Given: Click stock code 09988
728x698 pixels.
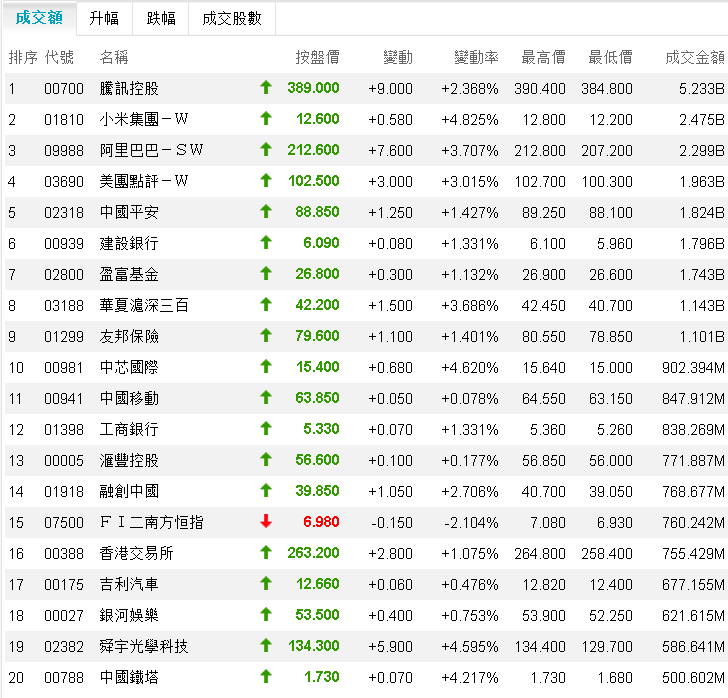Looking at the screenshot, I should point(64,150).
